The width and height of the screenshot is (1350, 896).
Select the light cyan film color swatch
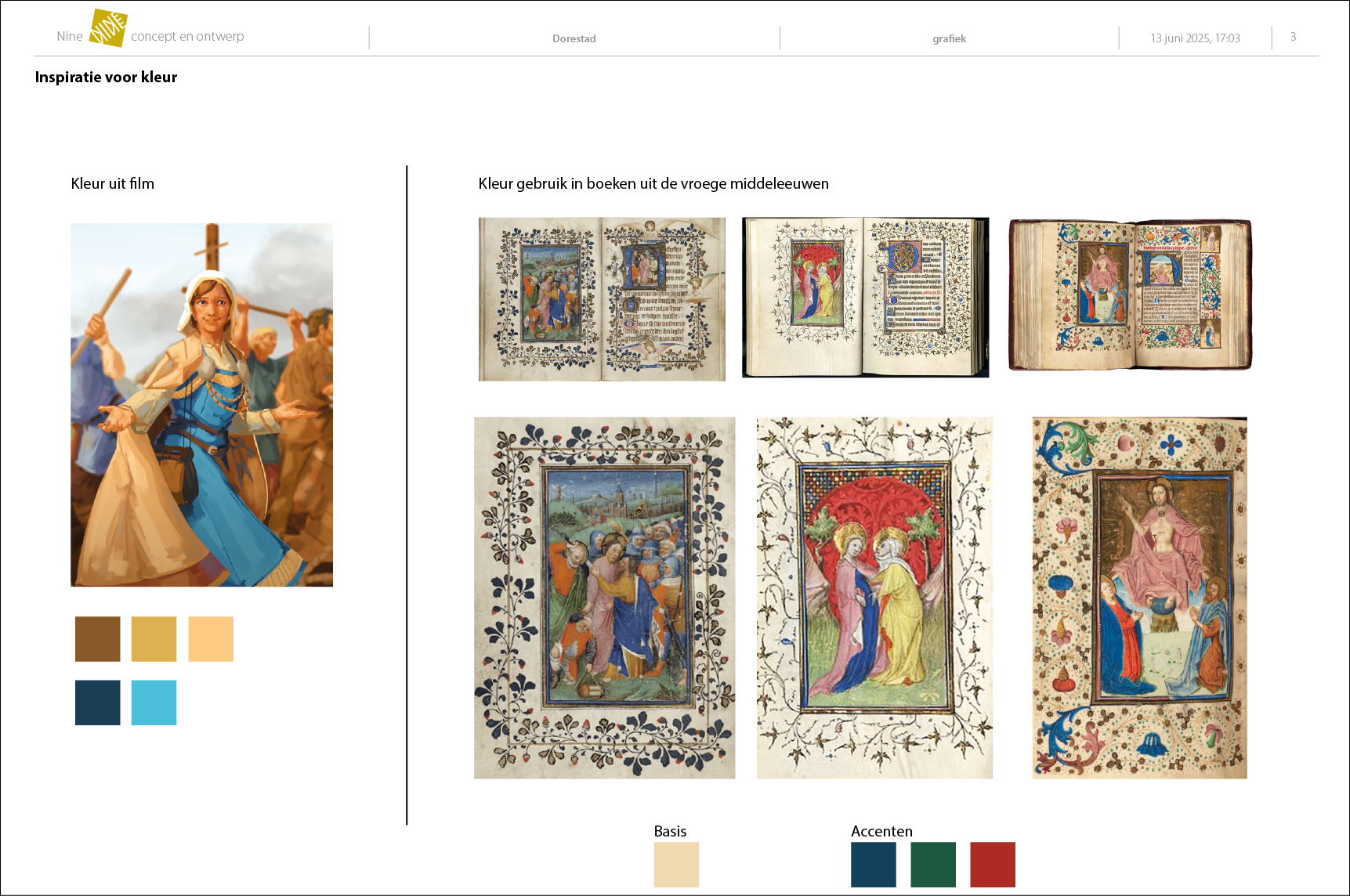click(154, 703)
